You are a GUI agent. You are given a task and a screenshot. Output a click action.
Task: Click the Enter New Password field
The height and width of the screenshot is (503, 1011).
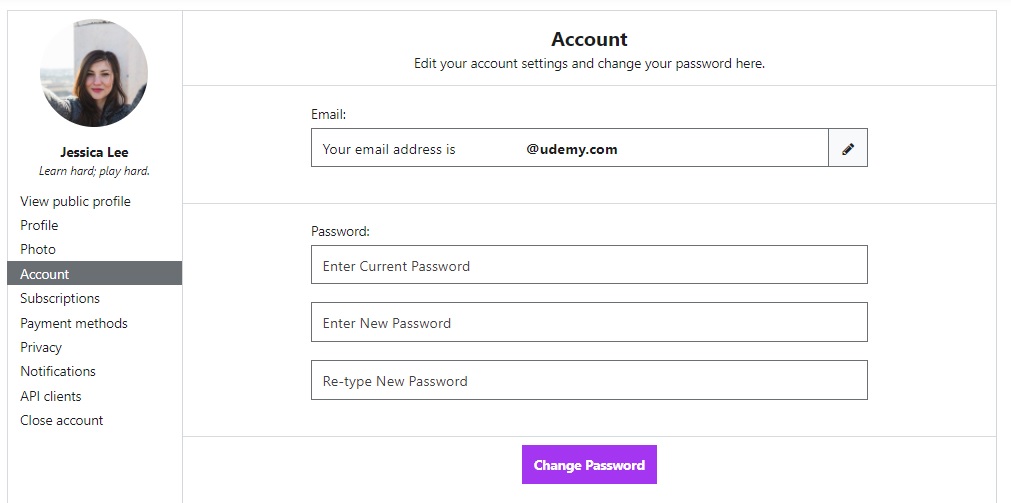click(x=589, y=323)
